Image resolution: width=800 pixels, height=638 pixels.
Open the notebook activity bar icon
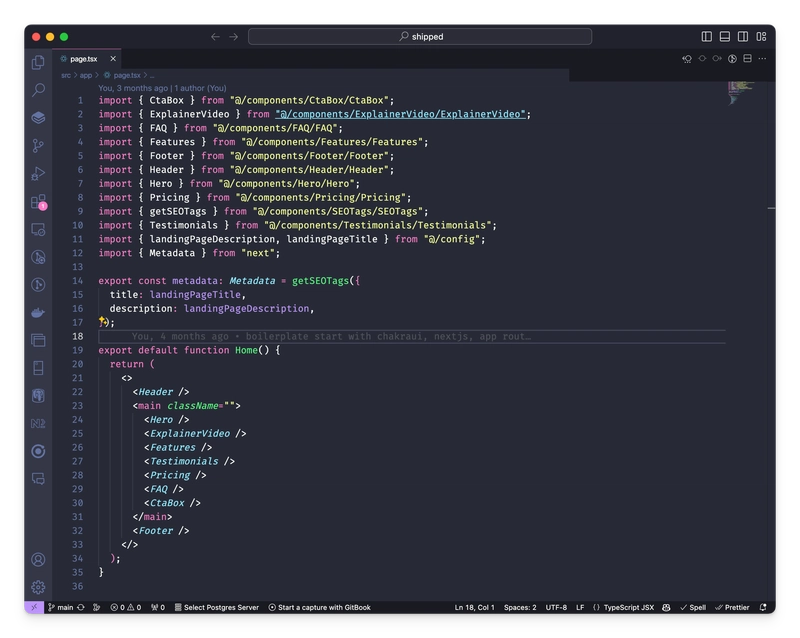click(x=38, y=368)
